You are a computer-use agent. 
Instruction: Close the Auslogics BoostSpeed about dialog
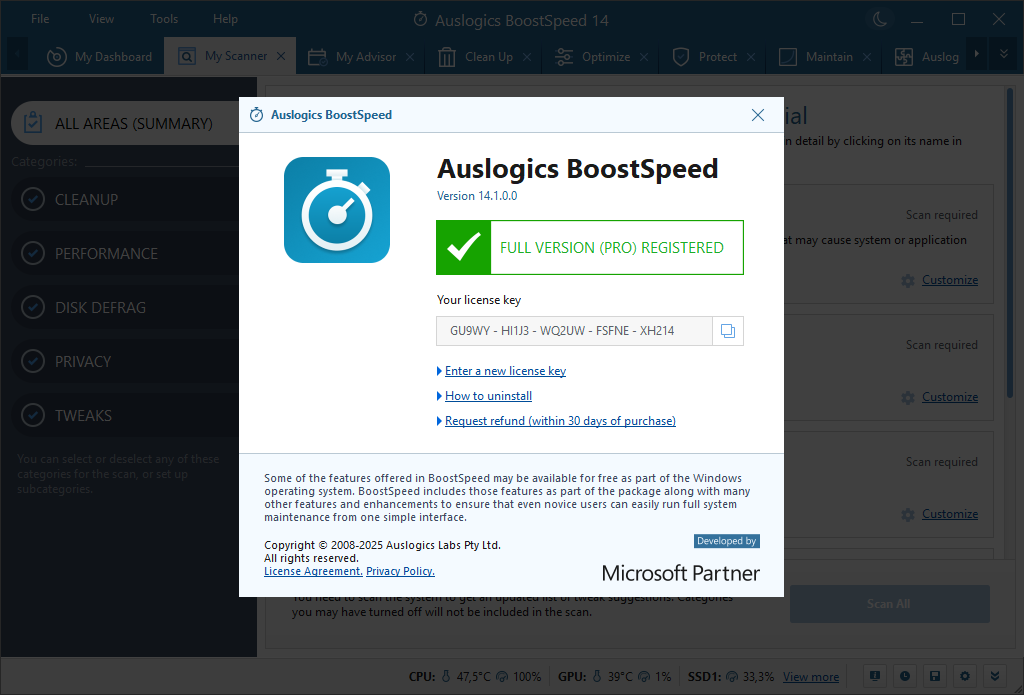(758, 115)
